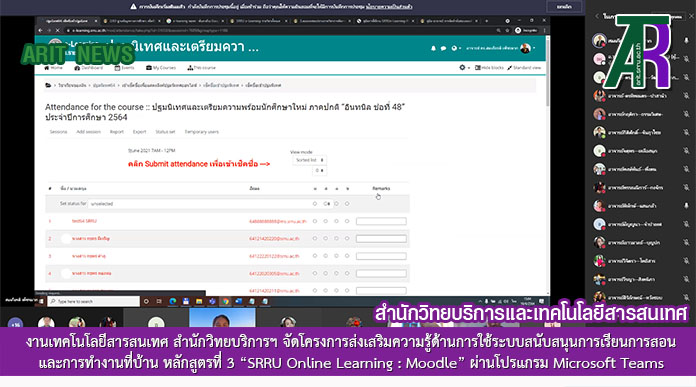
Task: Select second status radio for test54 SRRU
Action: coord(325,221)
